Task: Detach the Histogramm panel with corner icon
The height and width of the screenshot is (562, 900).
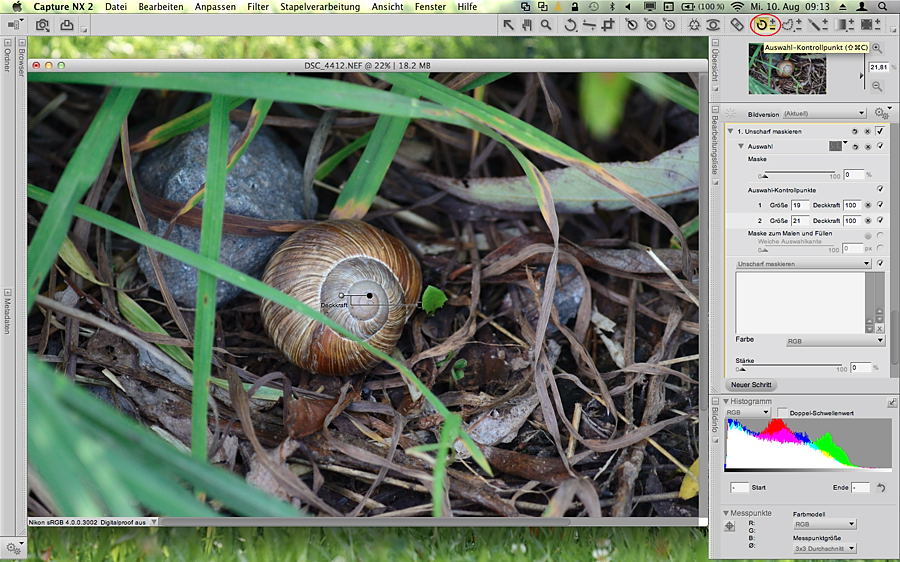Action: click(892, 402)
